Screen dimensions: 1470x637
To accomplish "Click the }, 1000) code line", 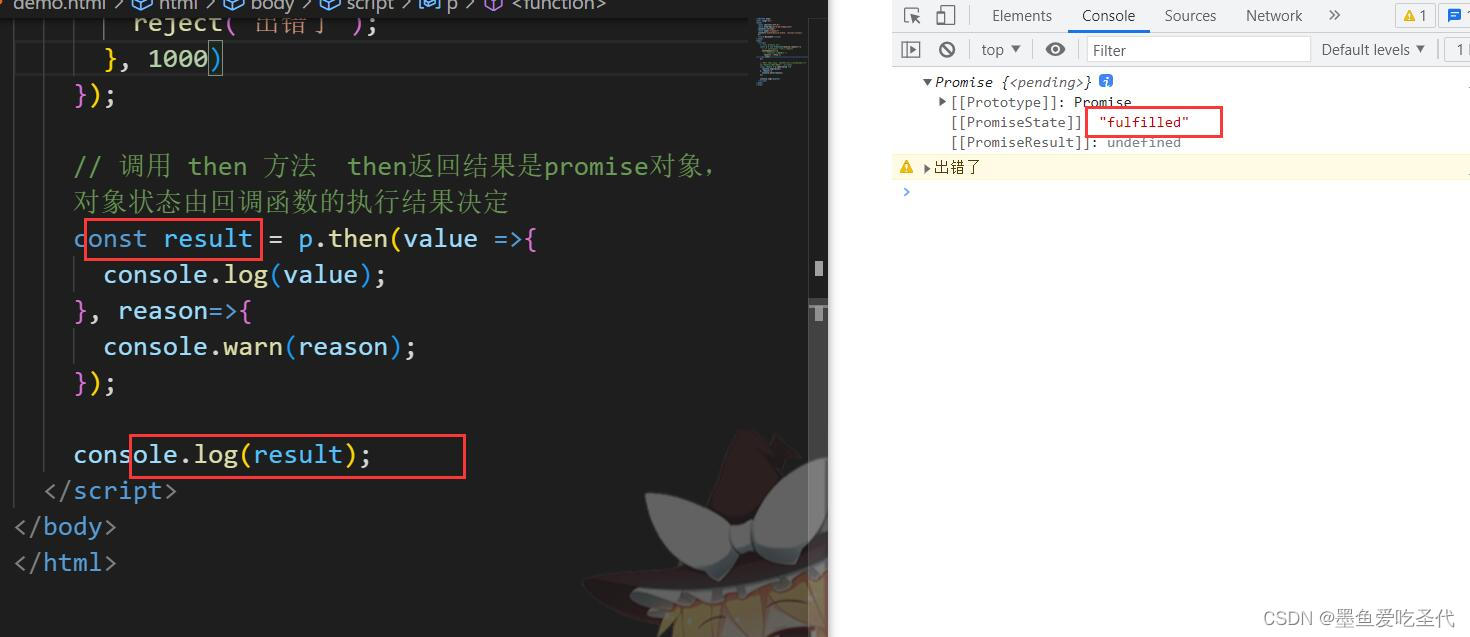I will coord(163,59).
